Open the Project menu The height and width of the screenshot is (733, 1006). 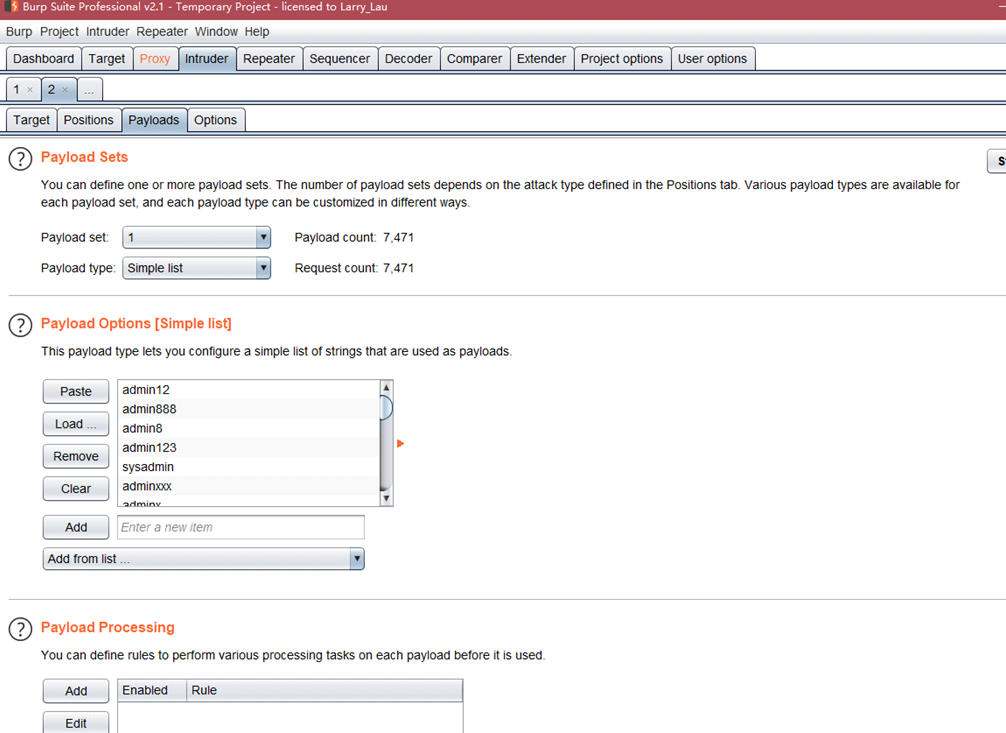coord(59,31)
